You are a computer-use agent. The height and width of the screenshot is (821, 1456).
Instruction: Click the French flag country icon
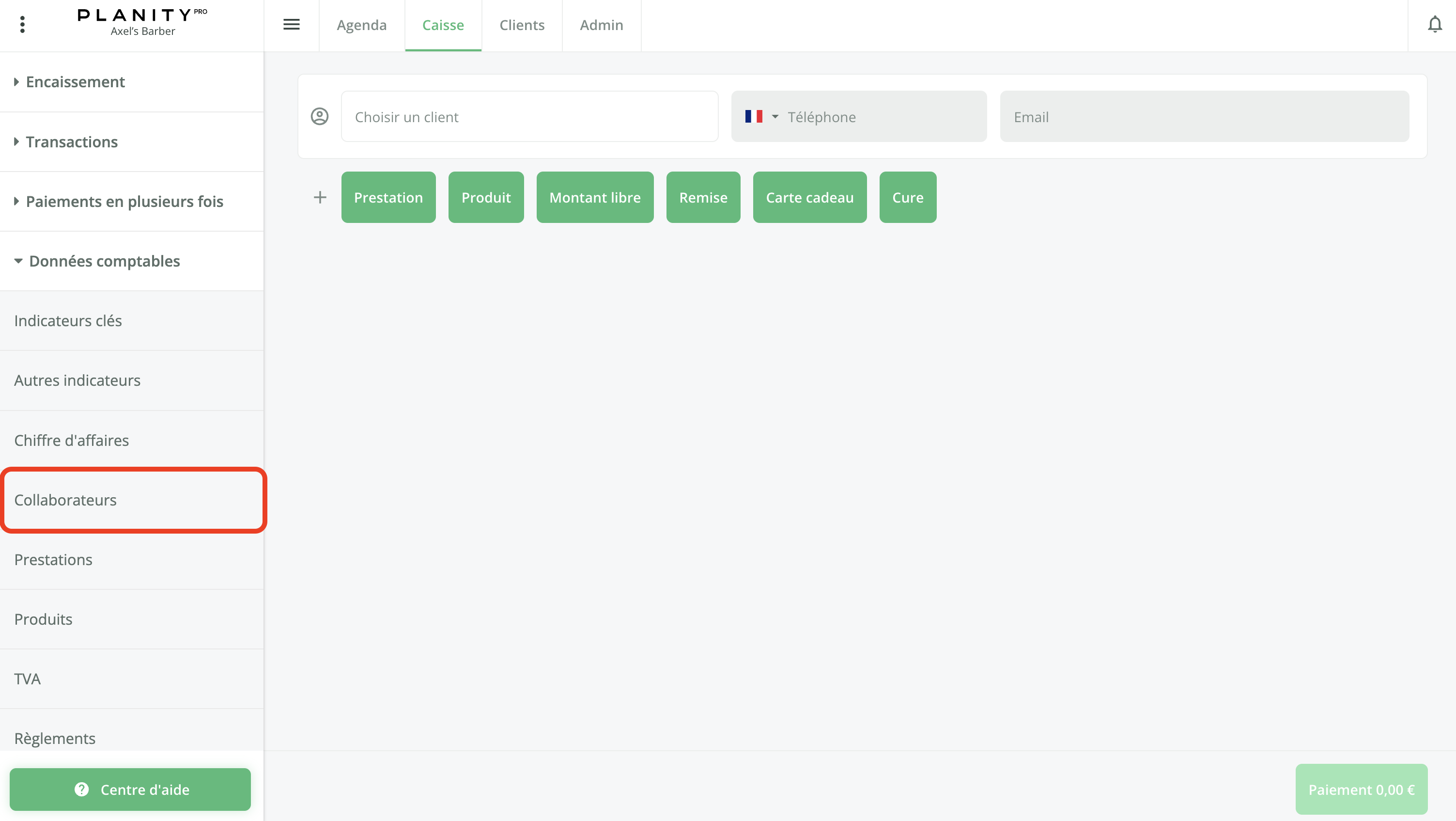coord(754,116)
